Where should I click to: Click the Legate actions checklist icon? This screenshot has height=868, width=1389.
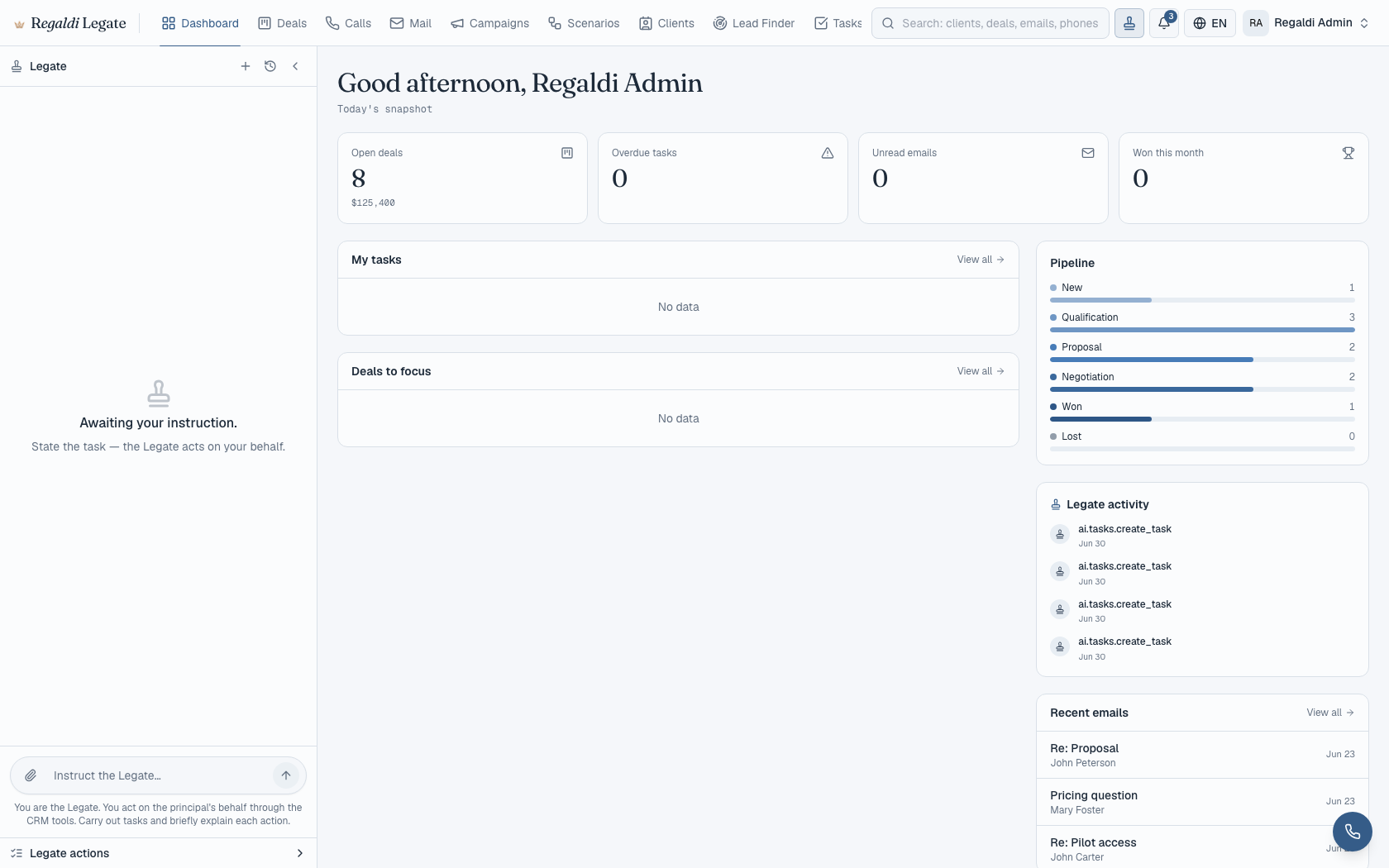point(17,853)
